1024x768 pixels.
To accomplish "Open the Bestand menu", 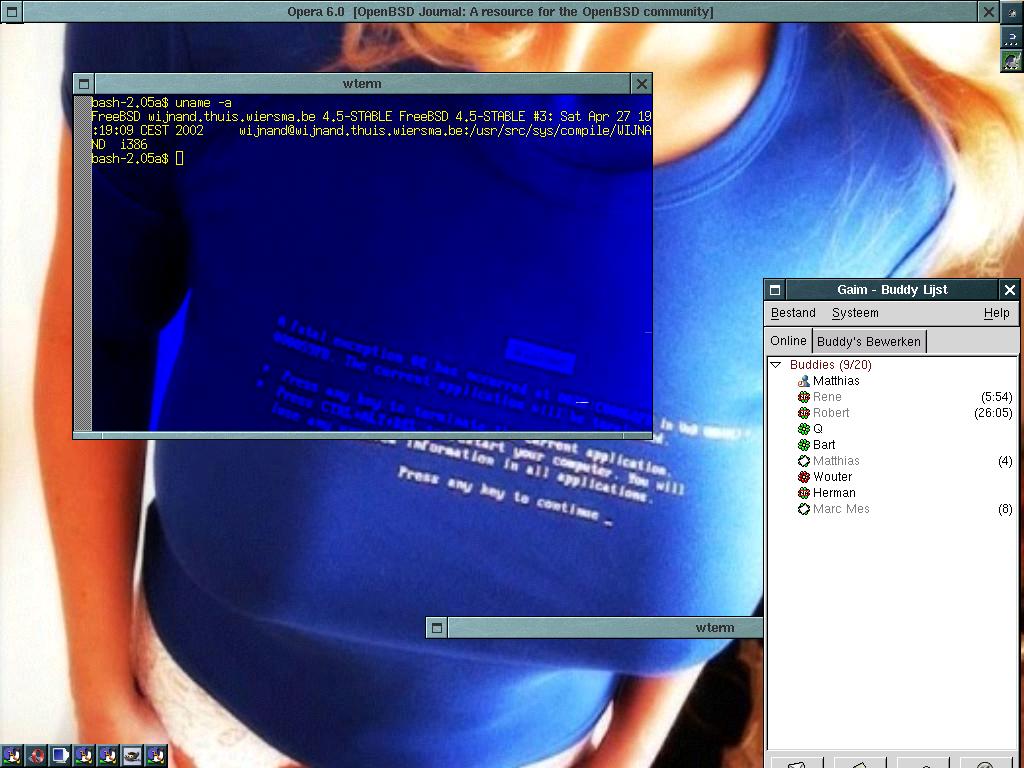I will [793, 313].
